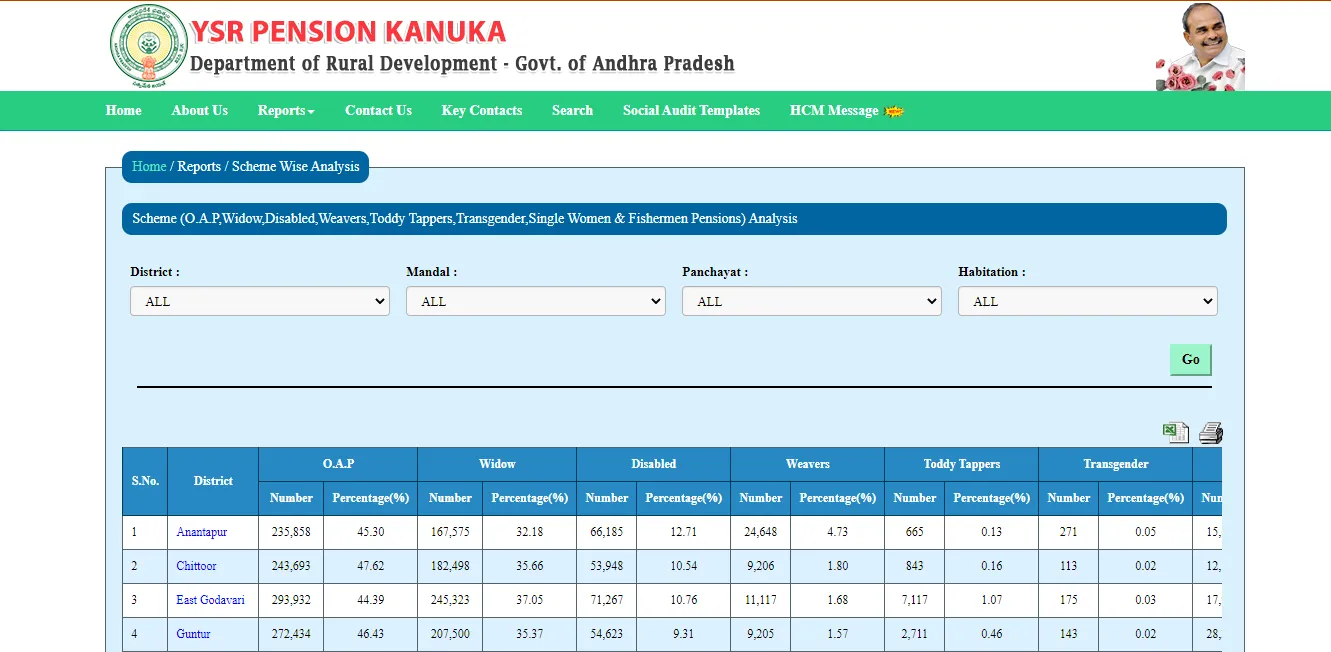
Task: Click East Godavari O.A.P number 293,932
Action: [x=291, y=600]
